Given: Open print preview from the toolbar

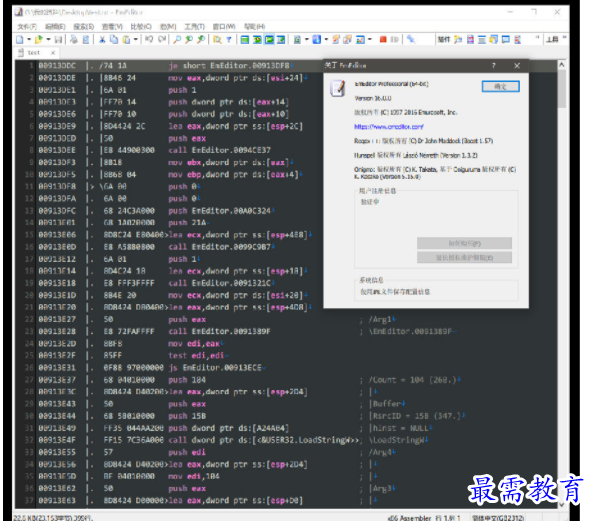Looking at the screenshot, I should click(86, 39).
